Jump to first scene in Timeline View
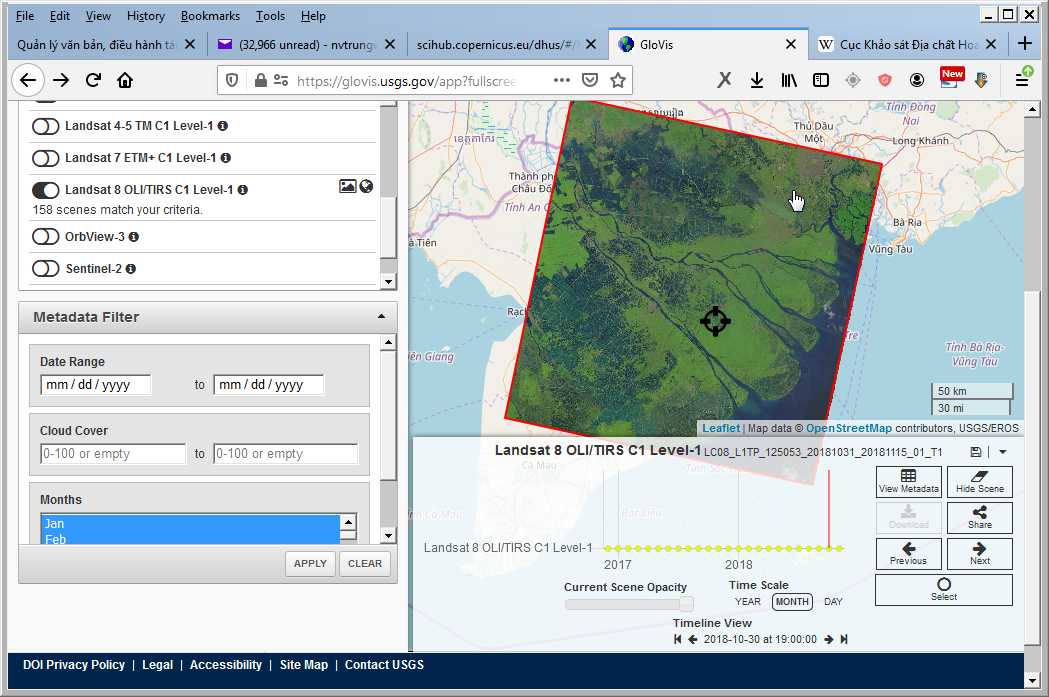 pos(677,639)
